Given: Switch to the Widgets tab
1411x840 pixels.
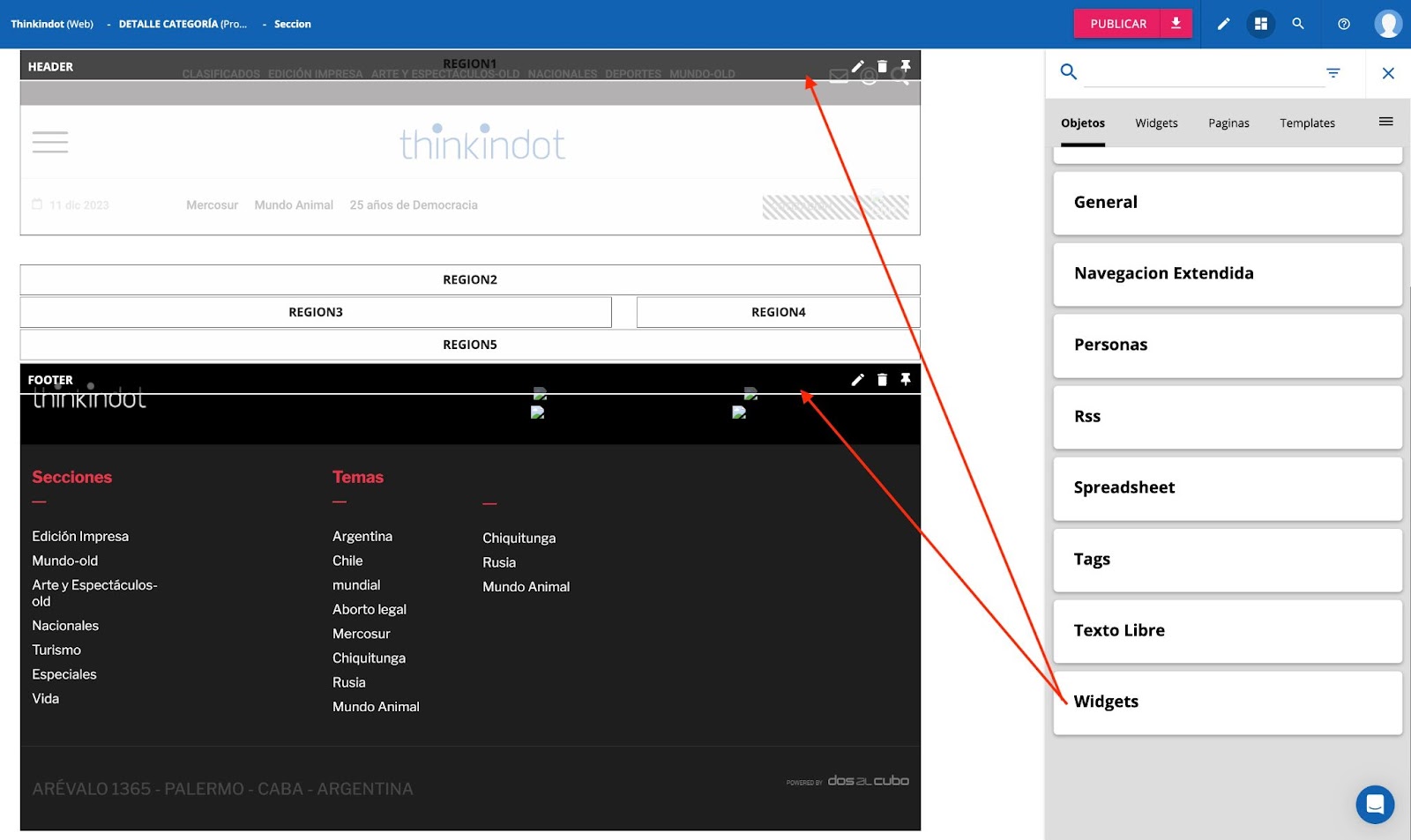Looking at the screenshot, I should coord(1156,123).
